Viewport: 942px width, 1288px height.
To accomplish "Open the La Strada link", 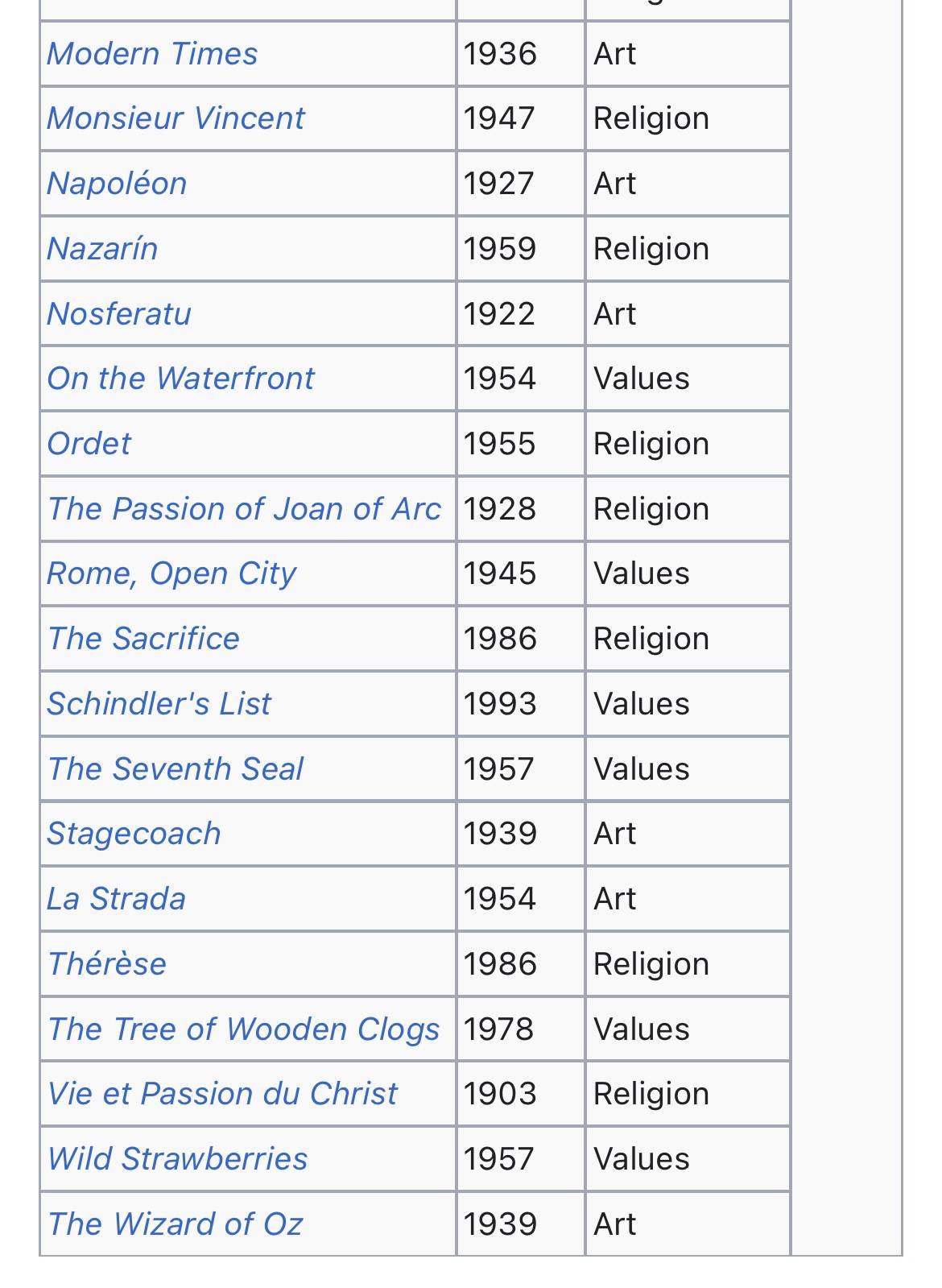I will tap(116, 899).
